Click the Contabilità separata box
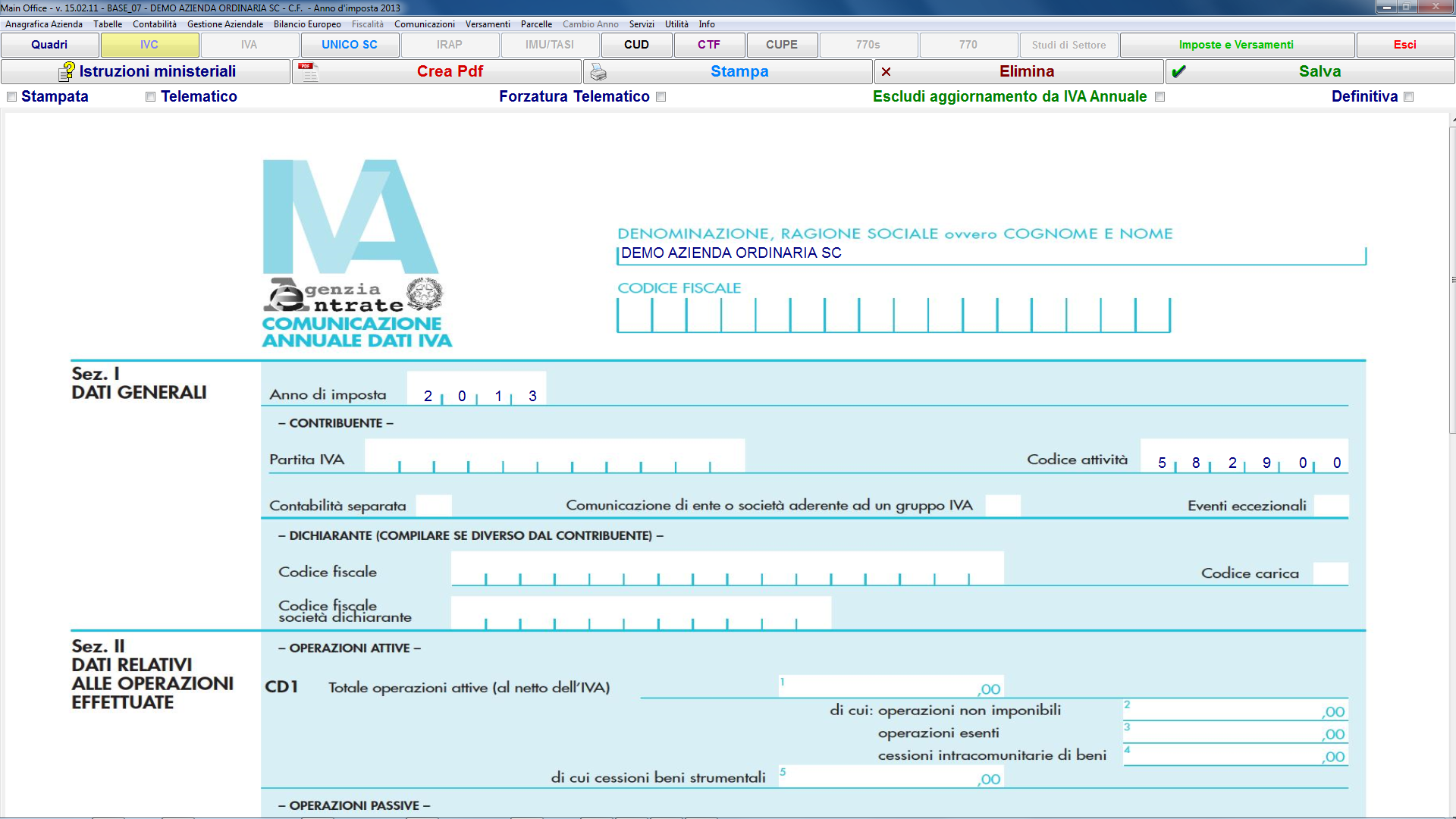Viewport: 1456px width, 819px height. 434,506
